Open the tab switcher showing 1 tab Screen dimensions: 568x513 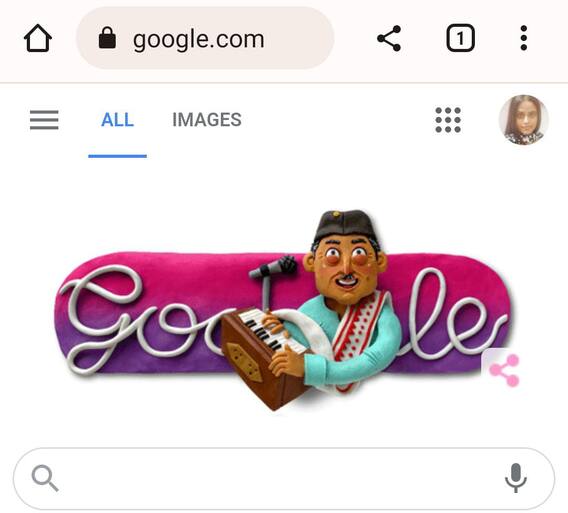[460, 38]
